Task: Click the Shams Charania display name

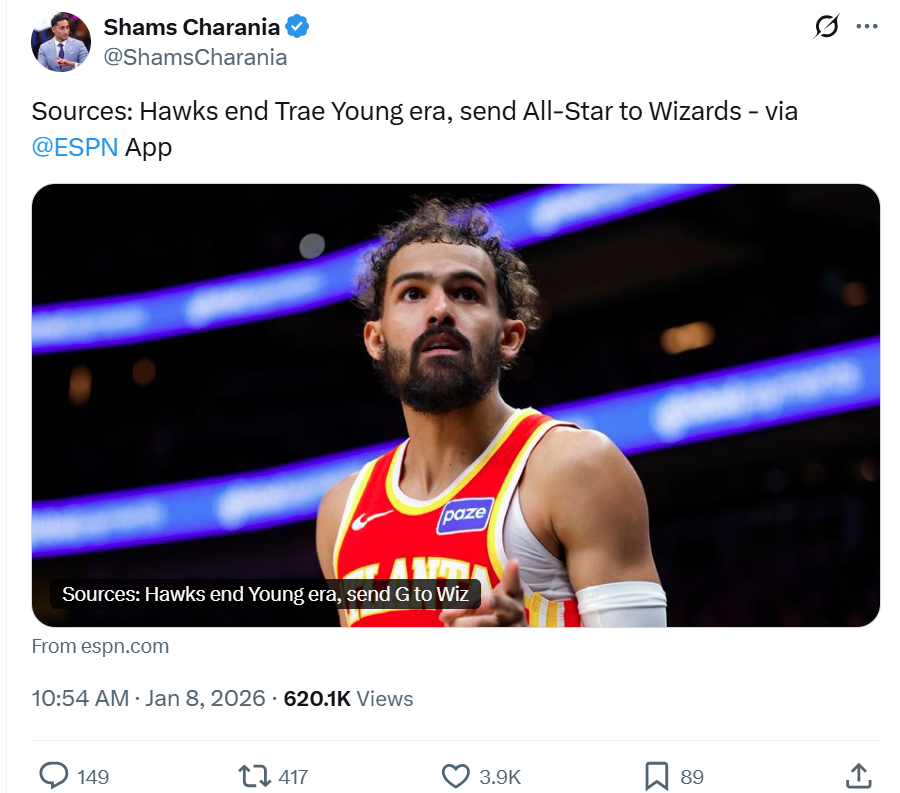Action: coord(191,27)
